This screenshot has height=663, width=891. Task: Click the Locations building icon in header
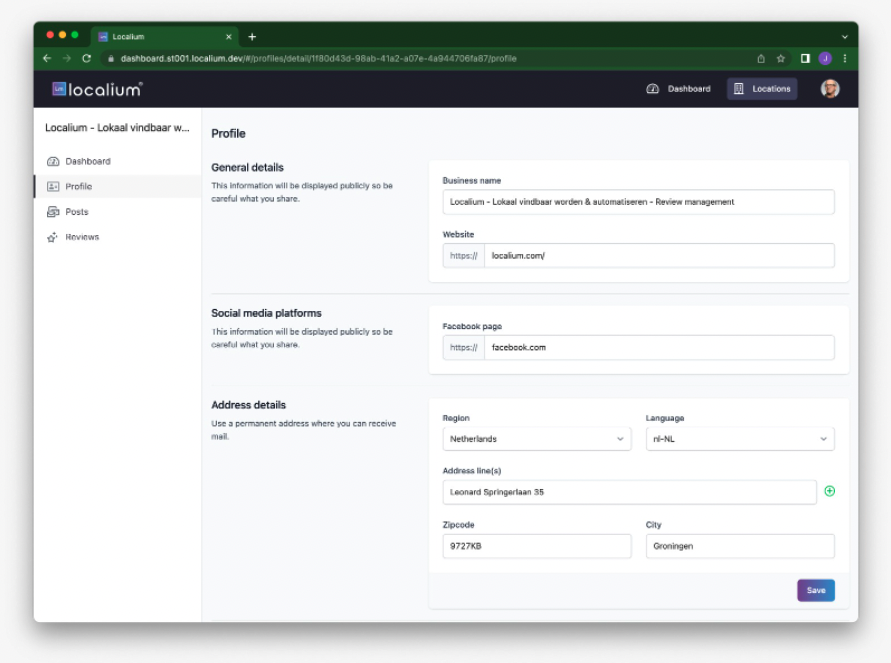738,89
